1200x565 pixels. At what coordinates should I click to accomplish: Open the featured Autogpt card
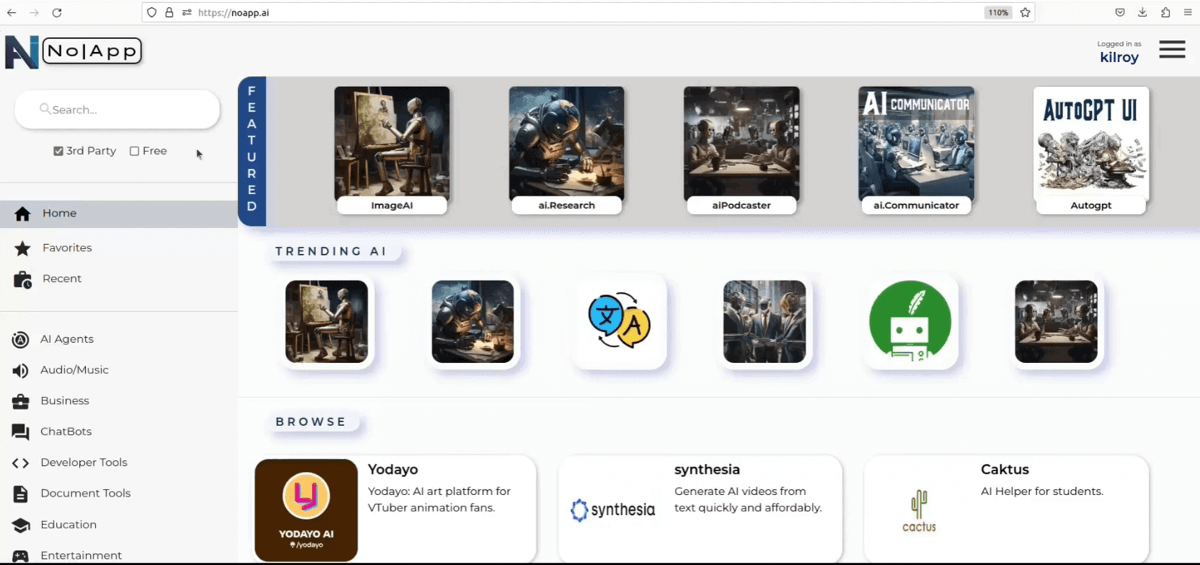[x=1090, y=150]
